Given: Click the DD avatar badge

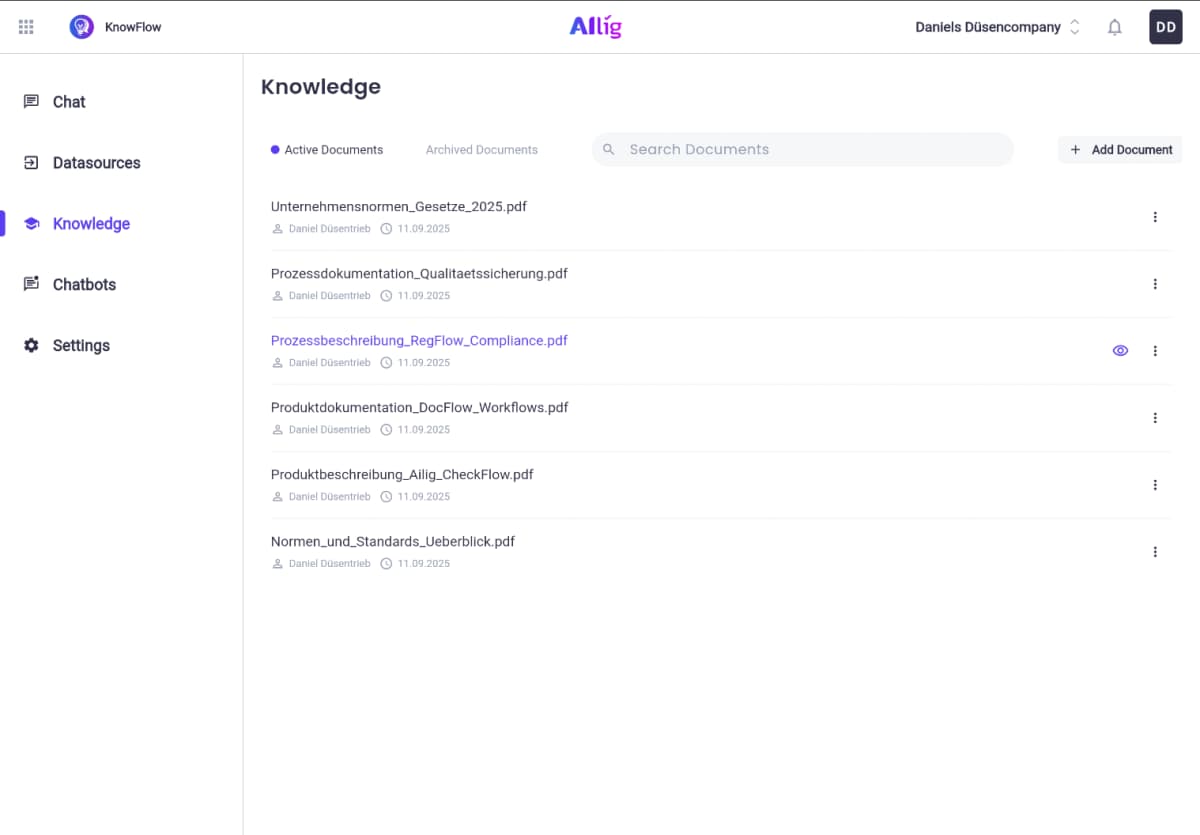Looking at the screenshot, I should pos(1165,27).
